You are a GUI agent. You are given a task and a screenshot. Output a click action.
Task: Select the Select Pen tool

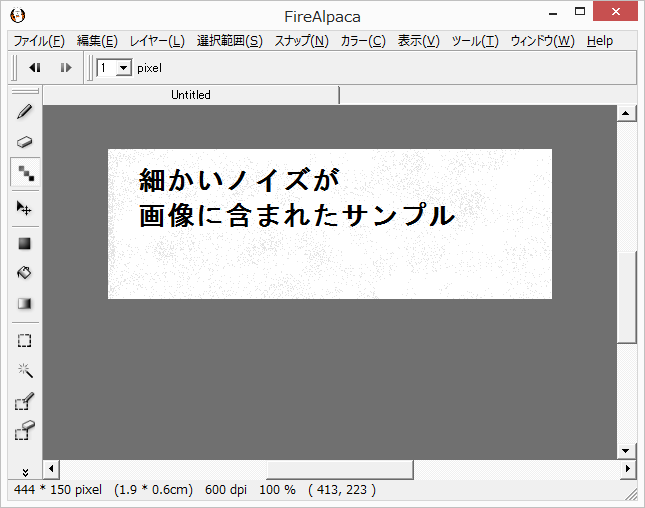tap(25, 401)
